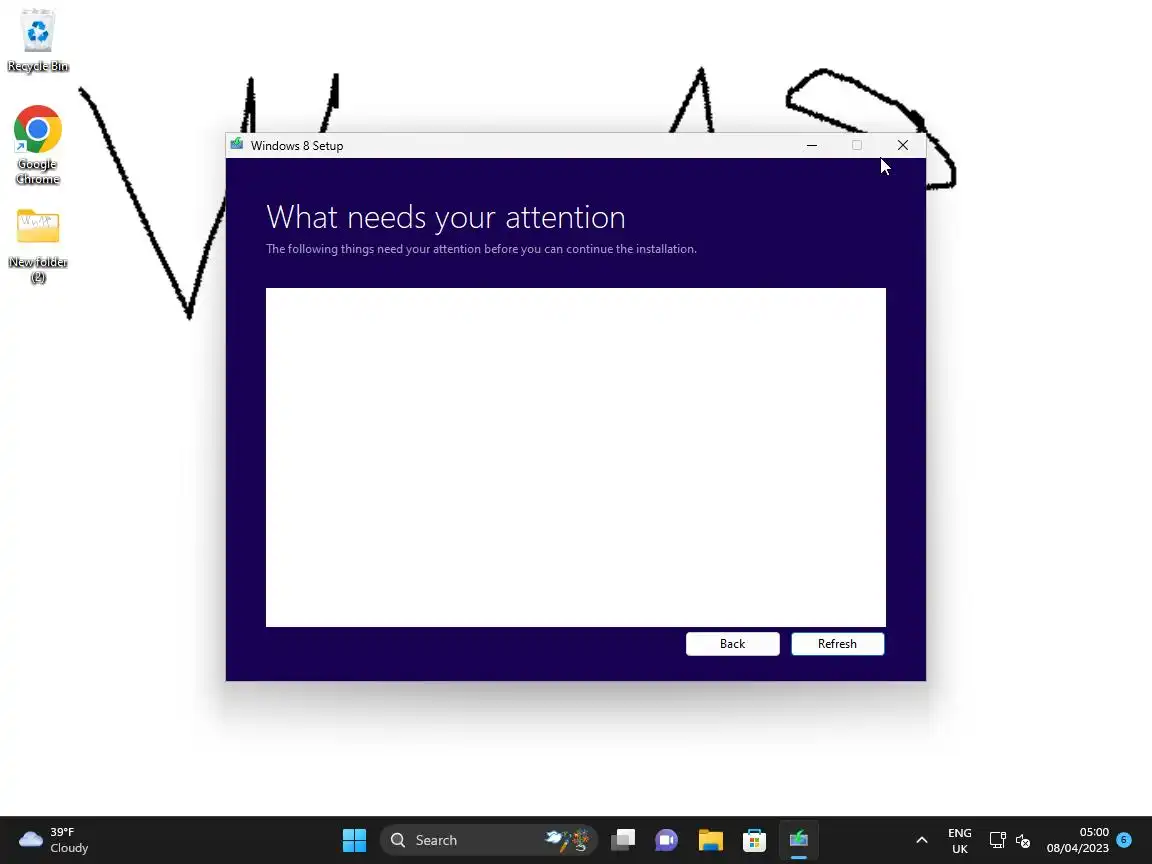The image size is (1152, 864).
Task: Click the taskbar Search box
Action: [489, 840]
